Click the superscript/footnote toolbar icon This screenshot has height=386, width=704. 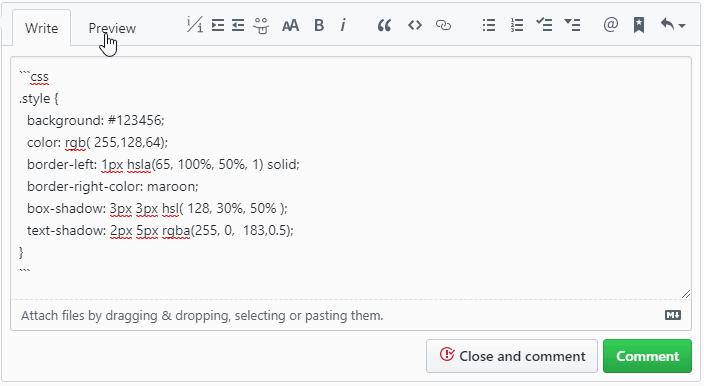tap(194, 25)
